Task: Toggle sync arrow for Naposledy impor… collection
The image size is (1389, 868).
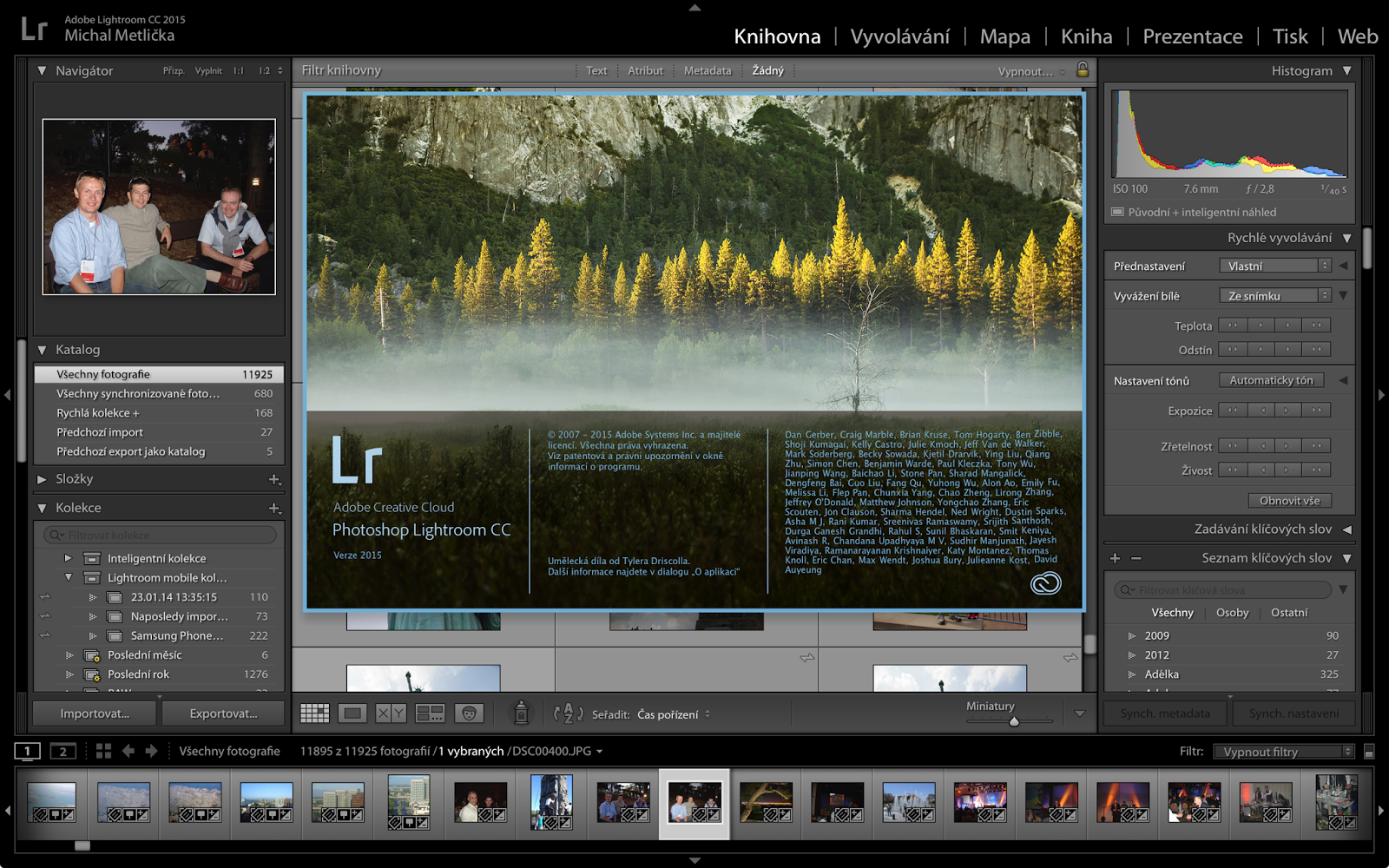Action: pos(45,616)
